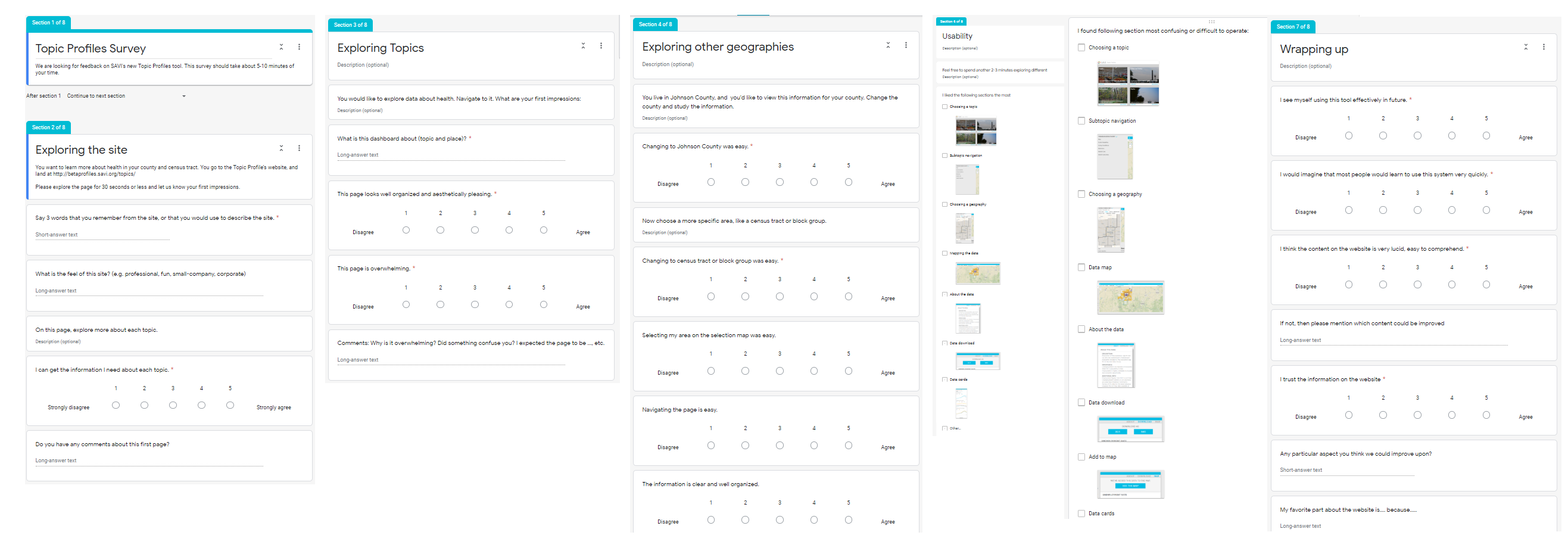The image size is (1568, 560).
Task: Check the Add to map option
Action: tap(1081, 456)
